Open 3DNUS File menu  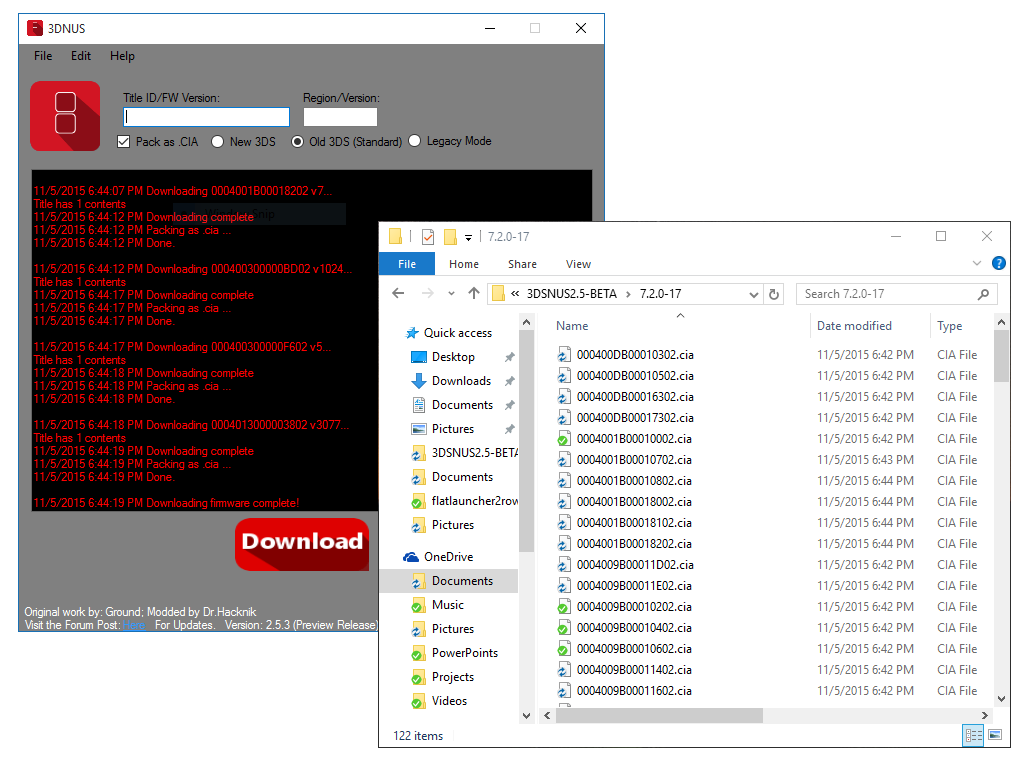43,56
